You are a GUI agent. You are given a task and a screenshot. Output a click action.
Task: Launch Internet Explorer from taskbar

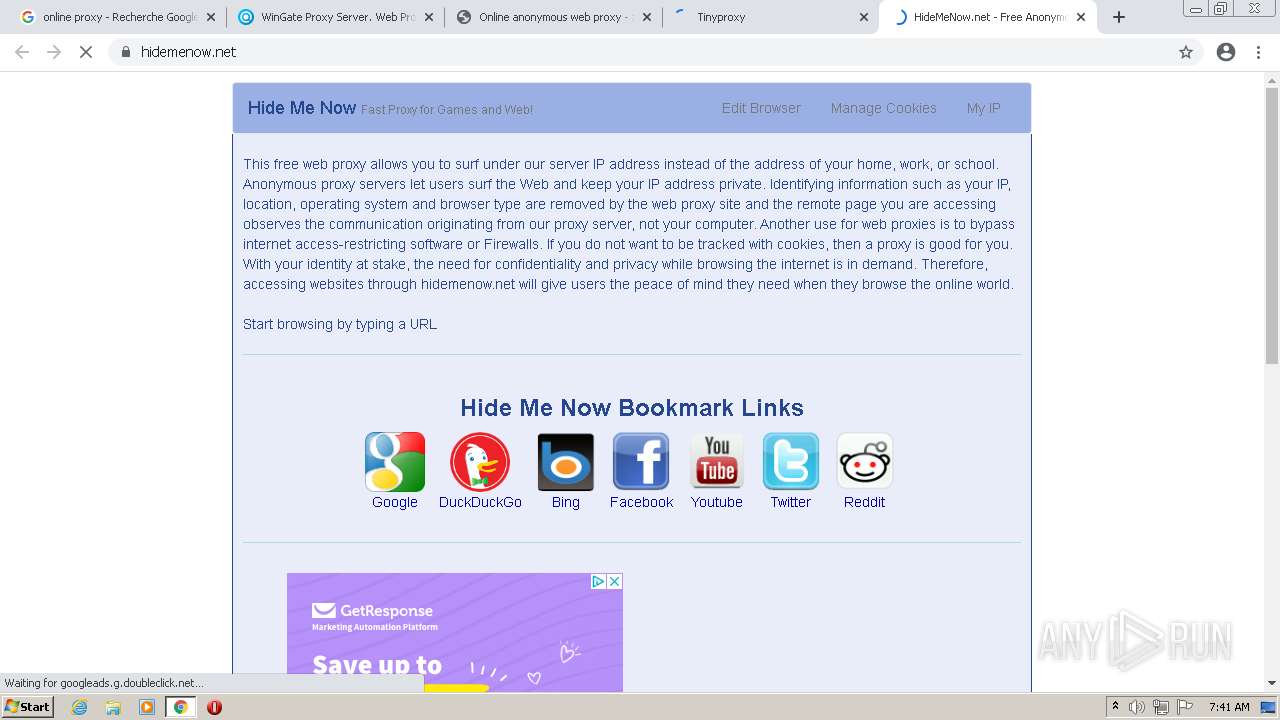pos(80,707)
